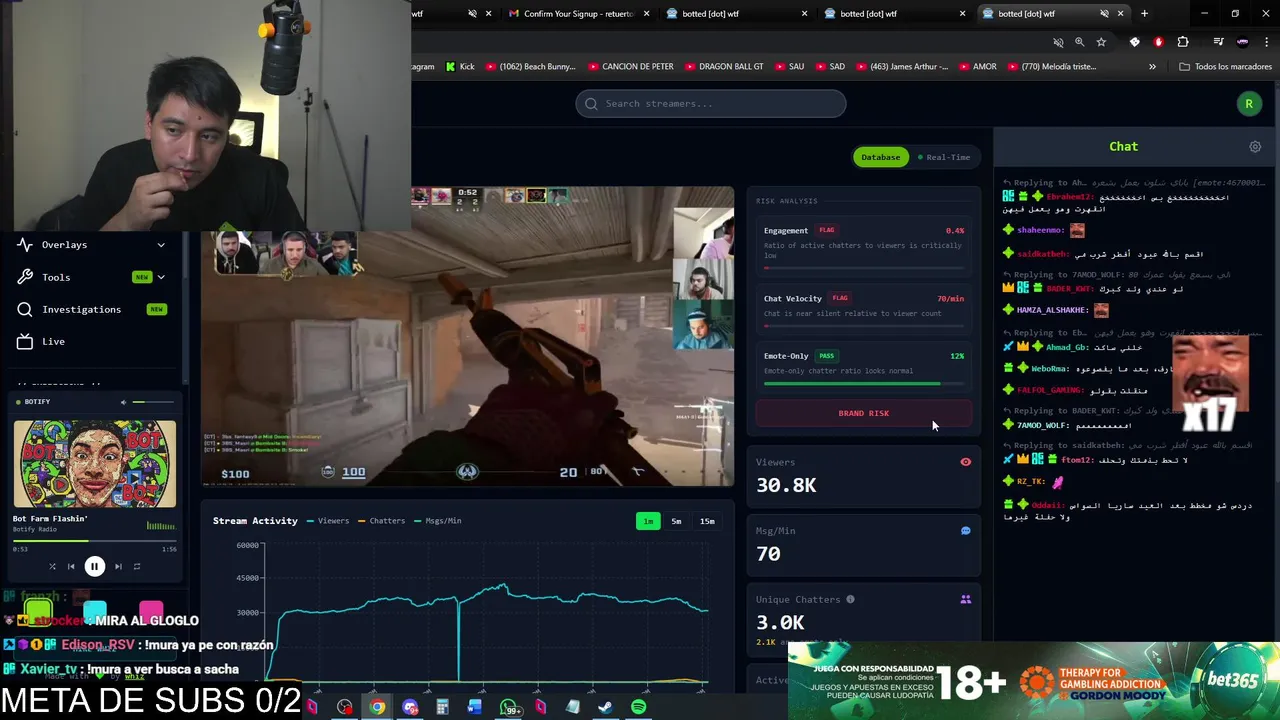This screenshot has width=1280, height=720.
Task: Select the 1m chart range
Action: [x=648, y=521]
